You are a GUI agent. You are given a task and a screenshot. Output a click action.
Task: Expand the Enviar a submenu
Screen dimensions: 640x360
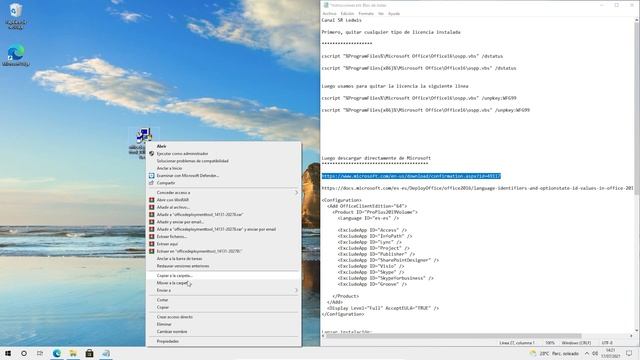[224, 290]
